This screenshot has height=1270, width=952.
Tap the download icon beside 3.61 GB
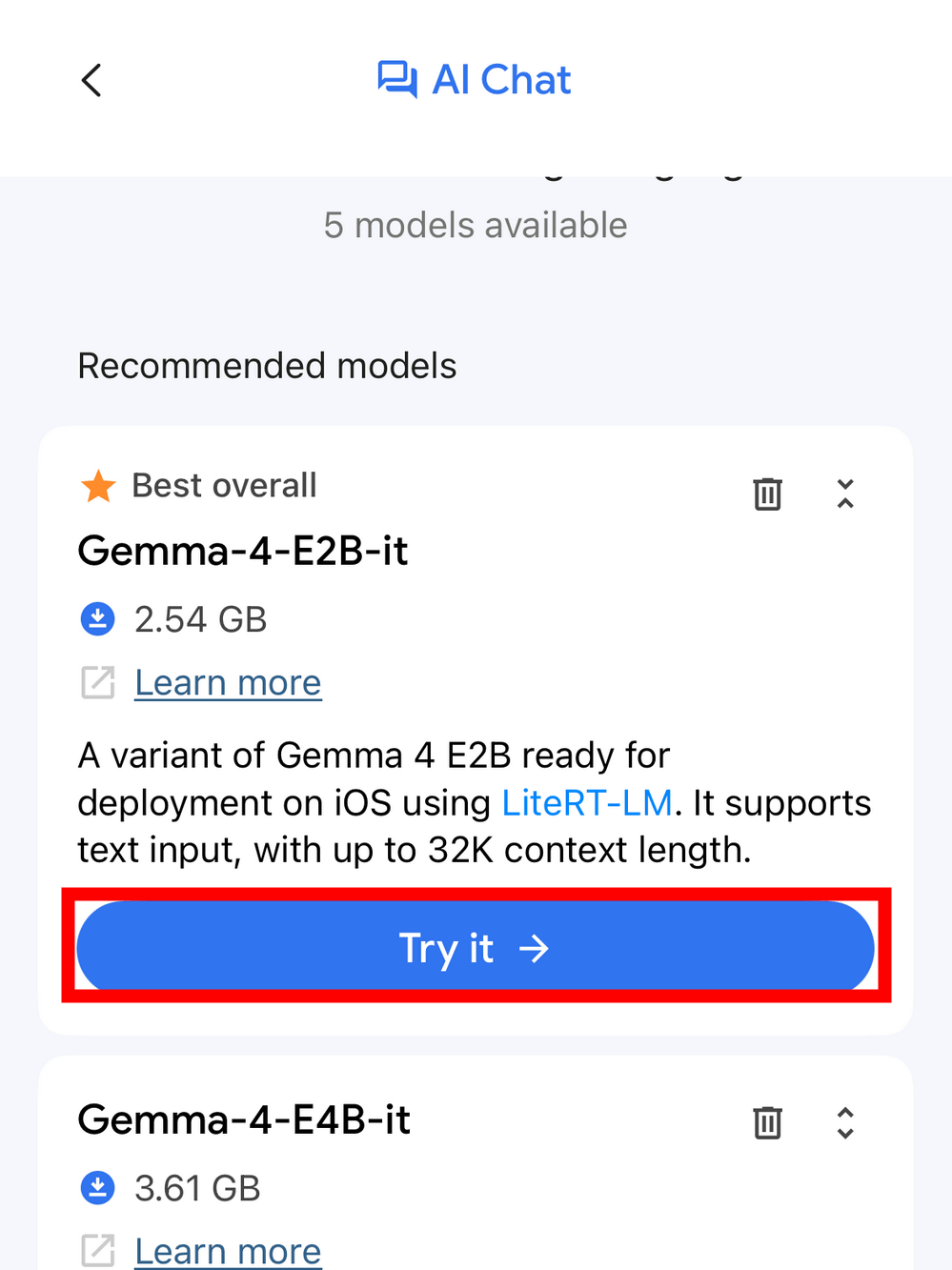click(x=97, y=1188)
